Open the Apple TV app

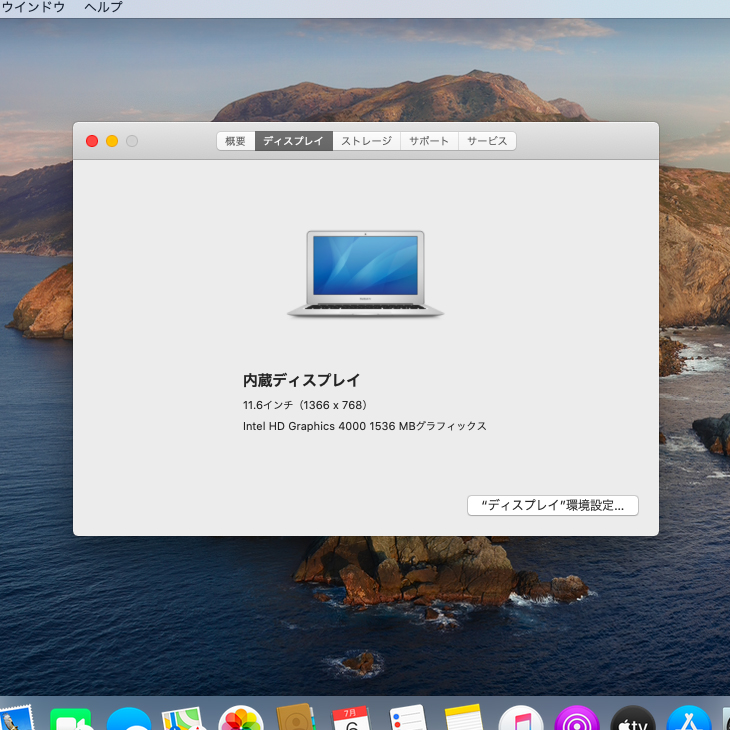pos(633,719)
